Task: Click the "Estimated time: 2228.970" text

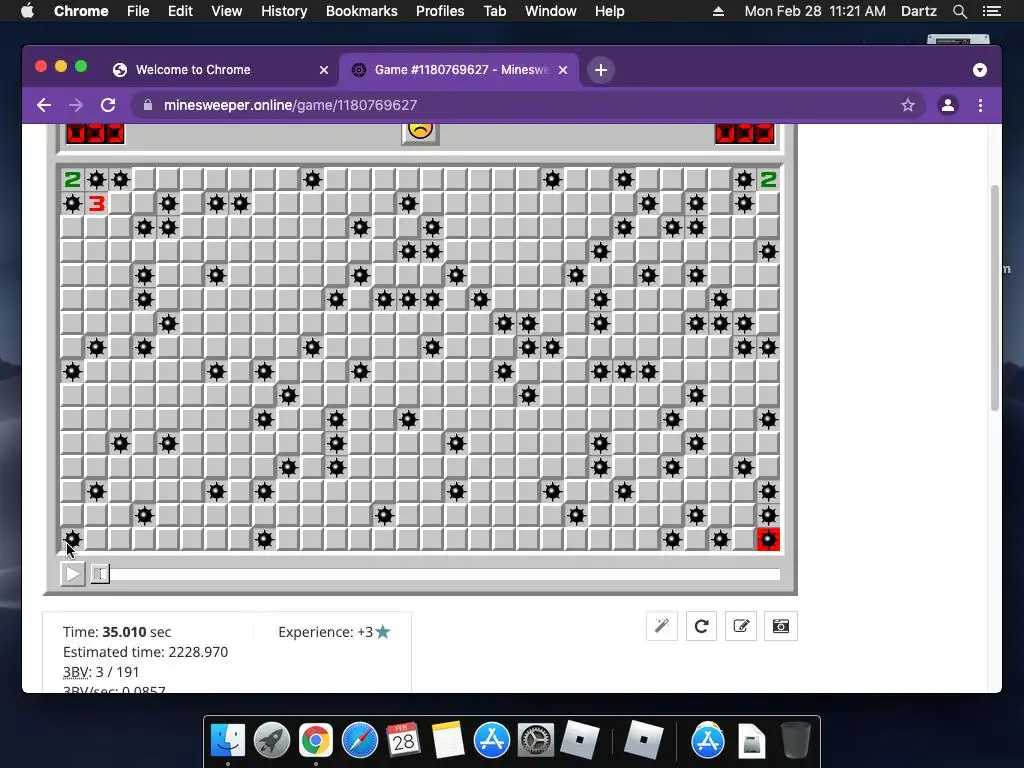Action: tap(145, 652)
